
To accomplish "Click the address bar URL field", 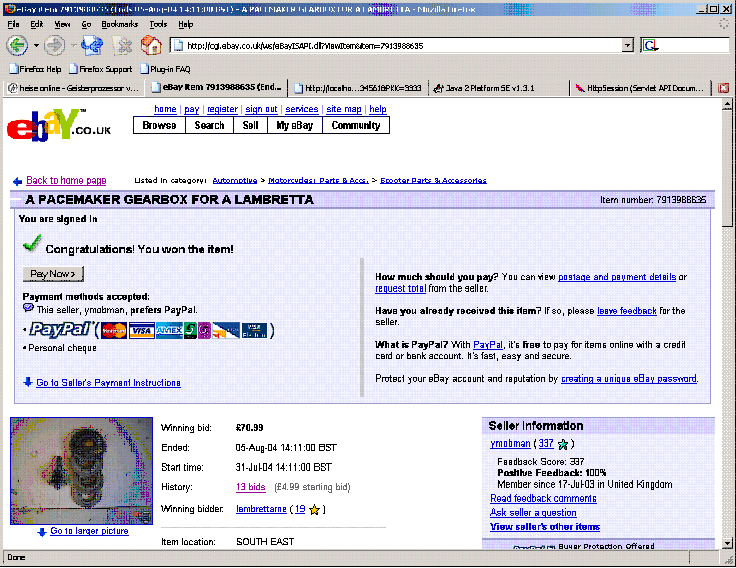I will (399, 46).
